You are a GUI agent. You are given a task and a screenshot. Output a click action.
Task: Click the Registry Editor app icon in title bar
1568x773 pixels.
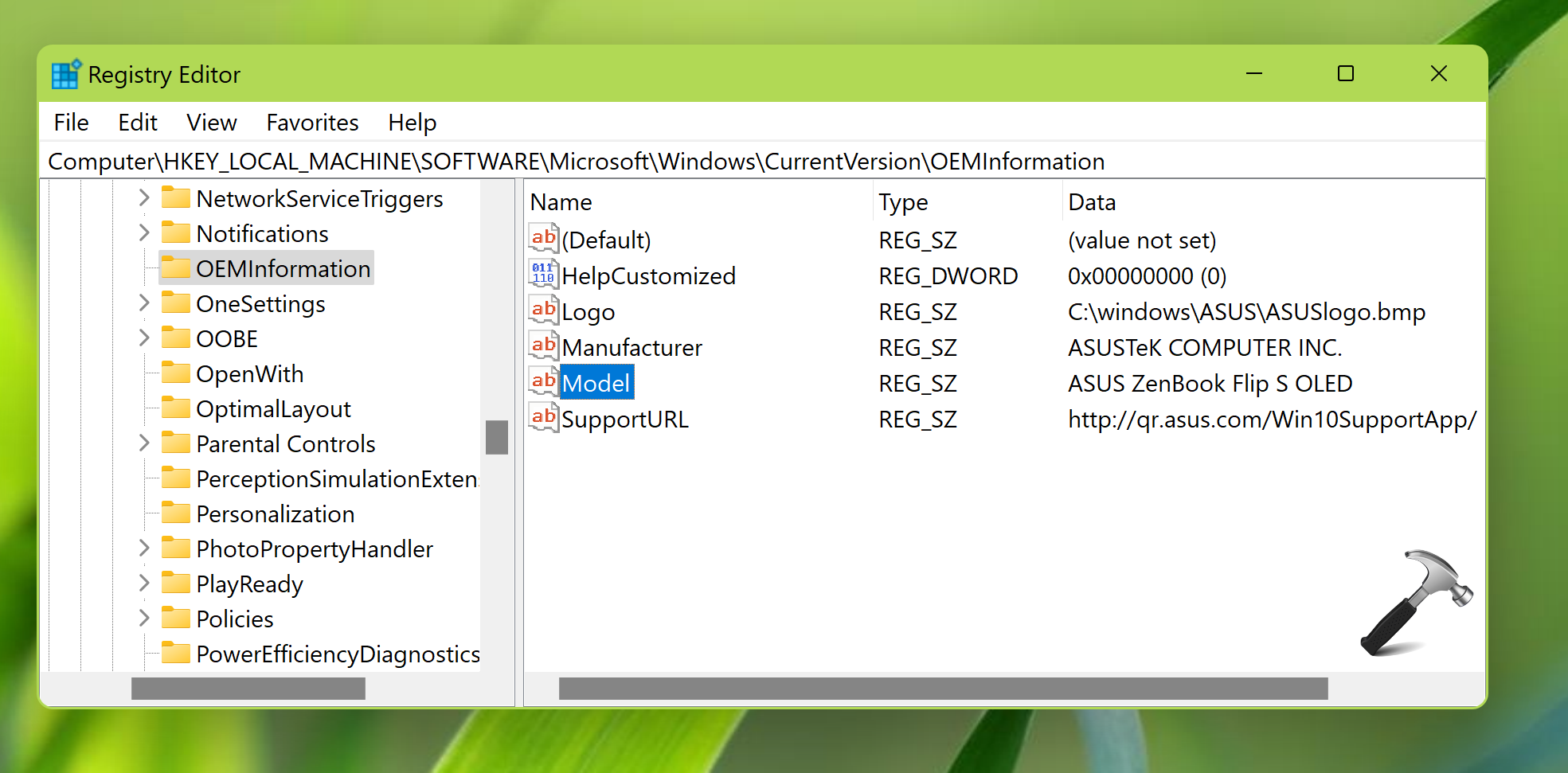click(x=65, y=74)
